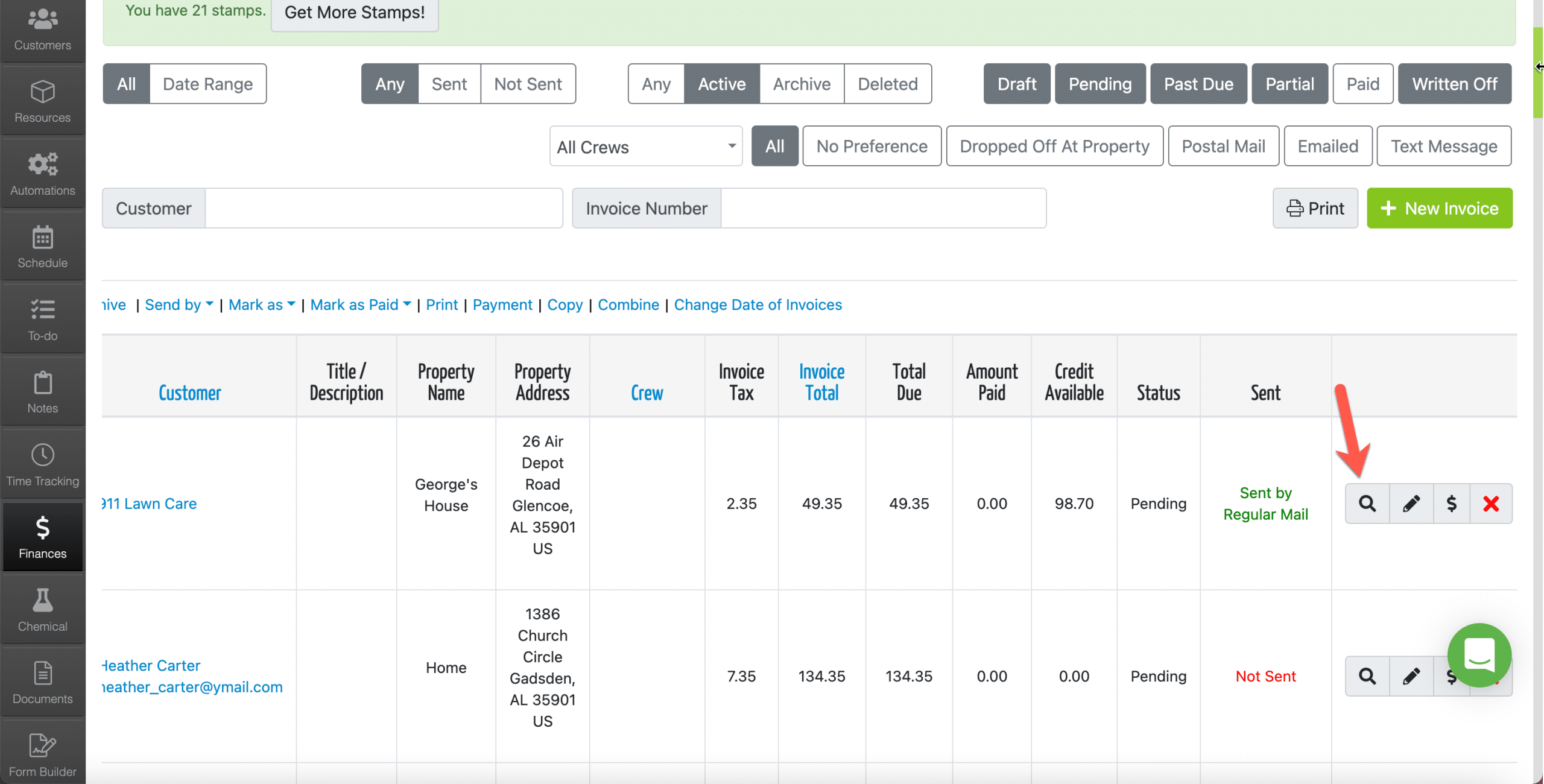This screenshot has width=1544, height=784.
Task: Focus the Invoice Number search field
Action: pyautogui.click(x=884, y=208)
